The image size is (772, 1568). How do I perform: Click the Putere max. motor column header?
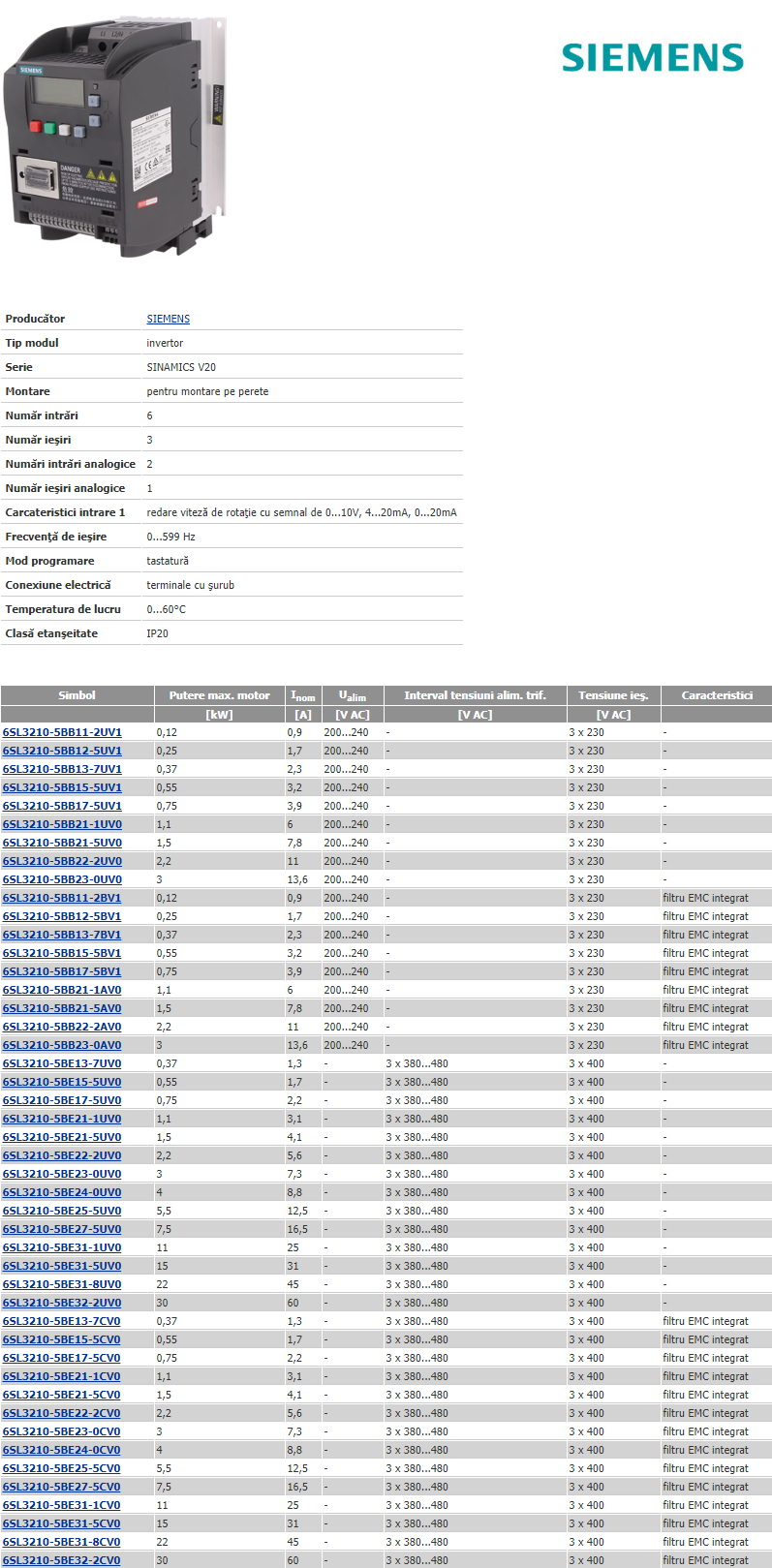tap(220, 695)
